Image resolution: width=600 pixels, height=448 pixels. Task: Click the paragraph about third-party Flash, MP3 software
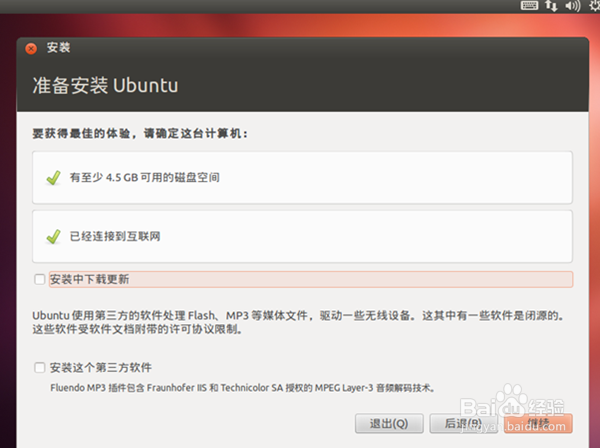tap(298, 322)
